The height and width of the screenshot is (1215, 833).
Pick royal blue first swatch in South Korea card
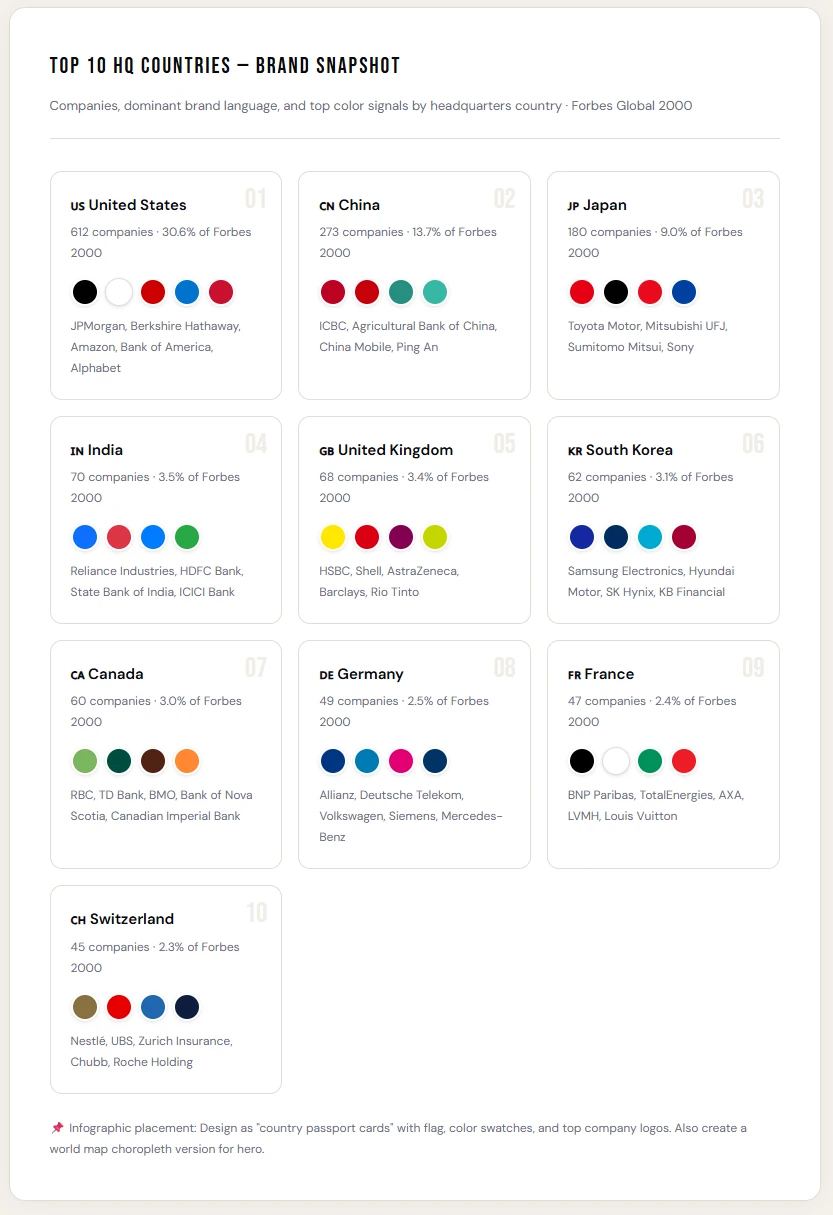[582, 537]
